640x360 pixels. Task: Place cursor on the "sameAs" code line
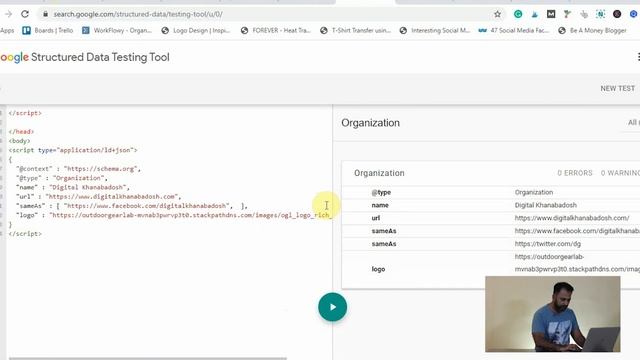click(x=131, y=206)
